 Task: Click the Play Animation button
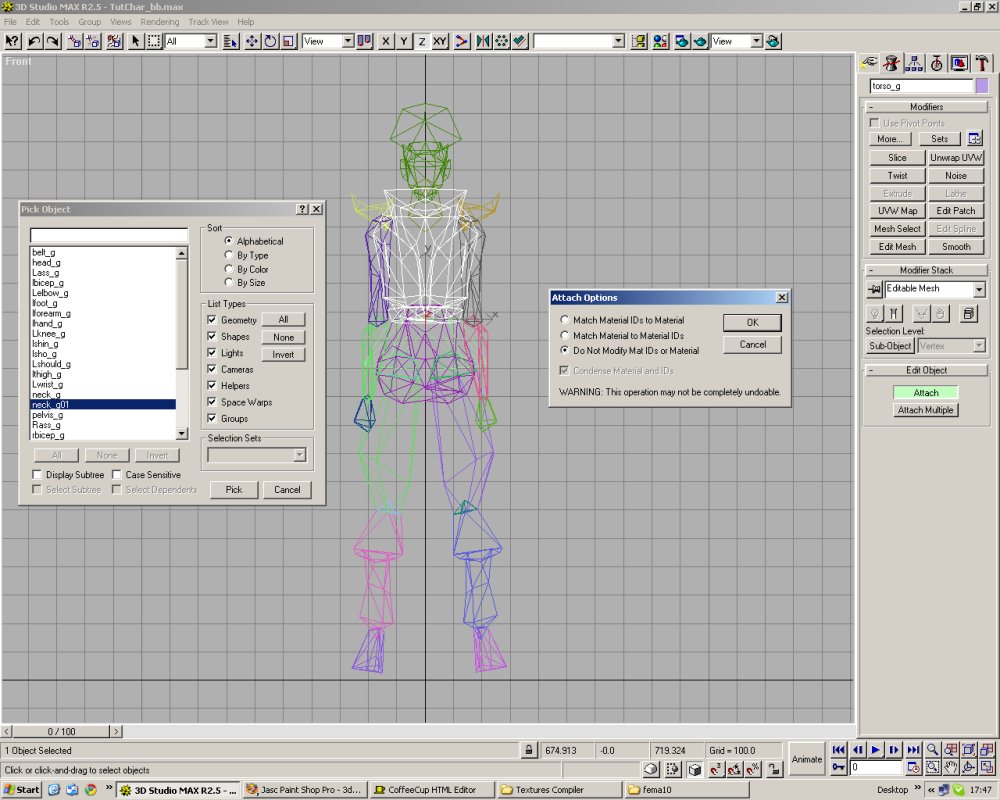pyautogui.click(x=876, y=750)
